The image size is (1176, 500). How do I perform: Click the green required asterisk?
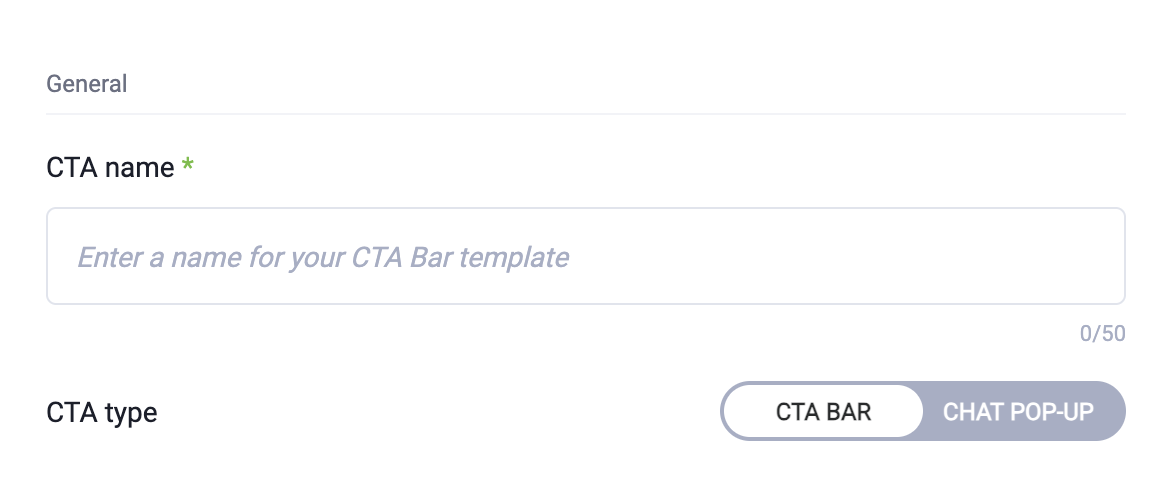[x=187, y=167]
